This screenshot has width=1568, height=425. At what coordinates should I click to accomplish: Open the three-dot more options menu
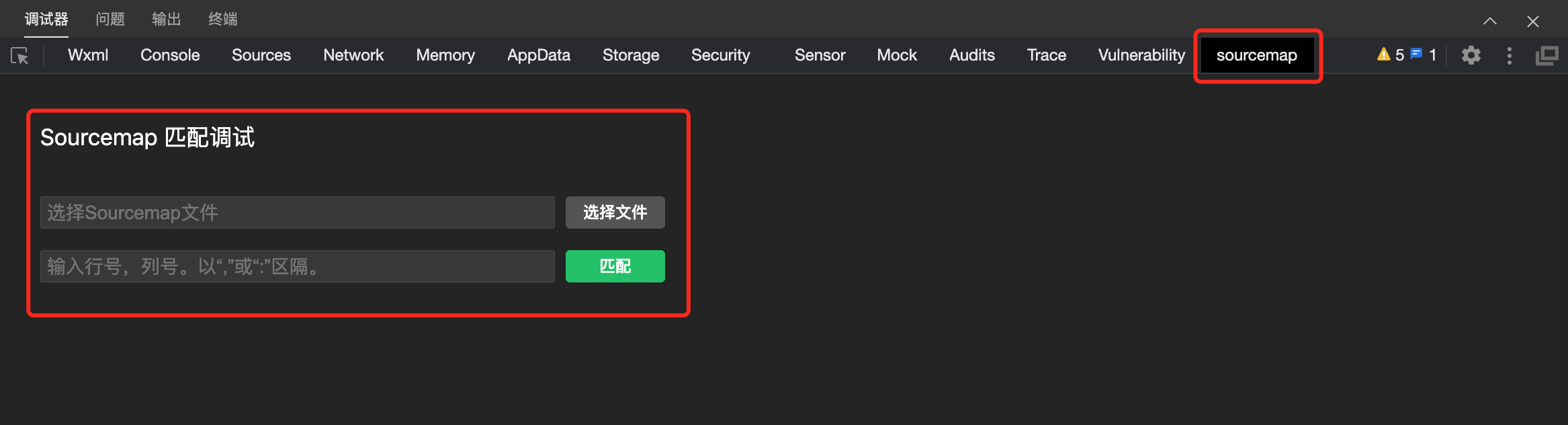click(x=1510, y=56)
